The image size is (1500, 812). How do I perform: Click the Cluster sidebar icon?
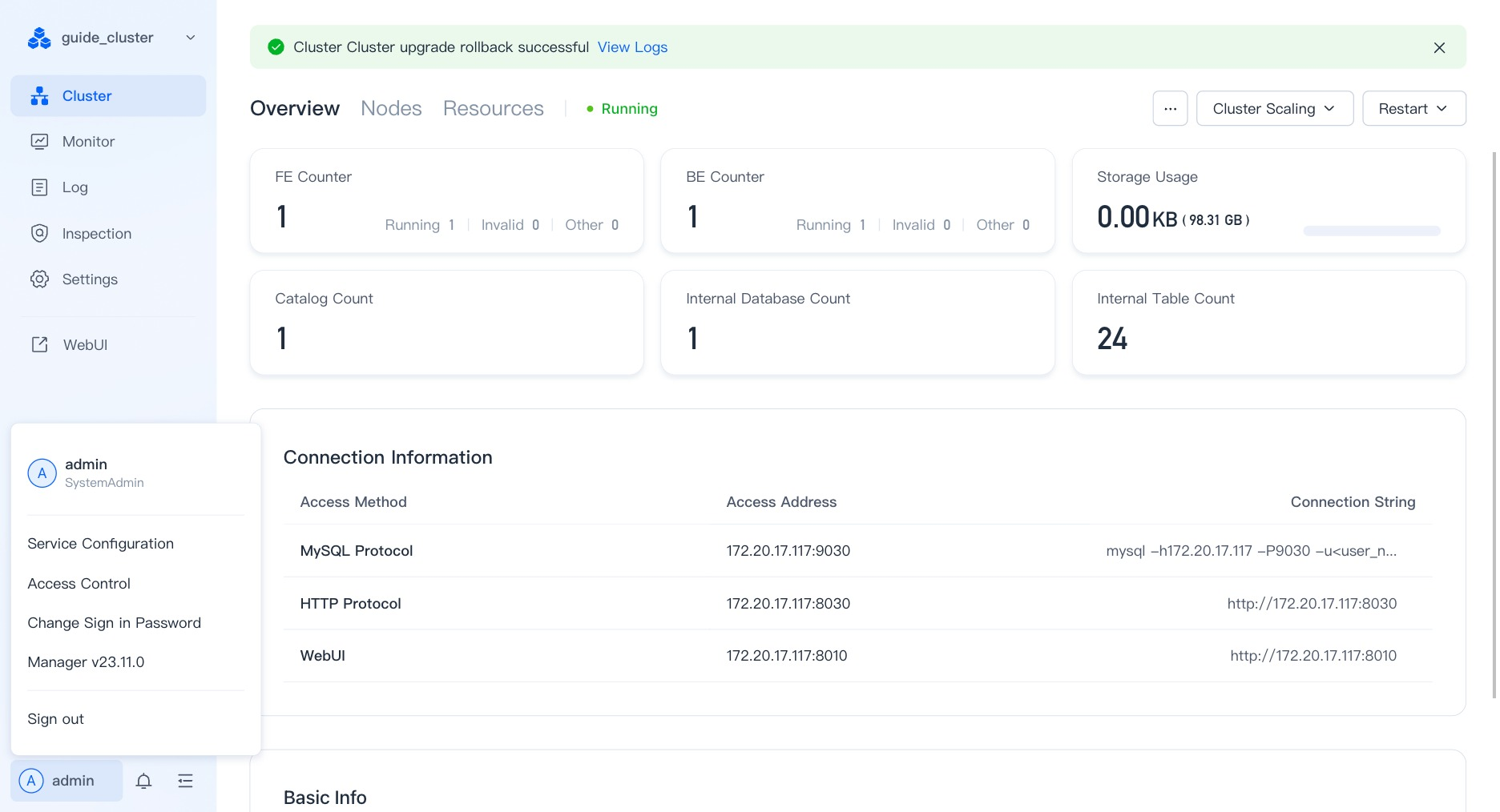click(x=39, y=96)
